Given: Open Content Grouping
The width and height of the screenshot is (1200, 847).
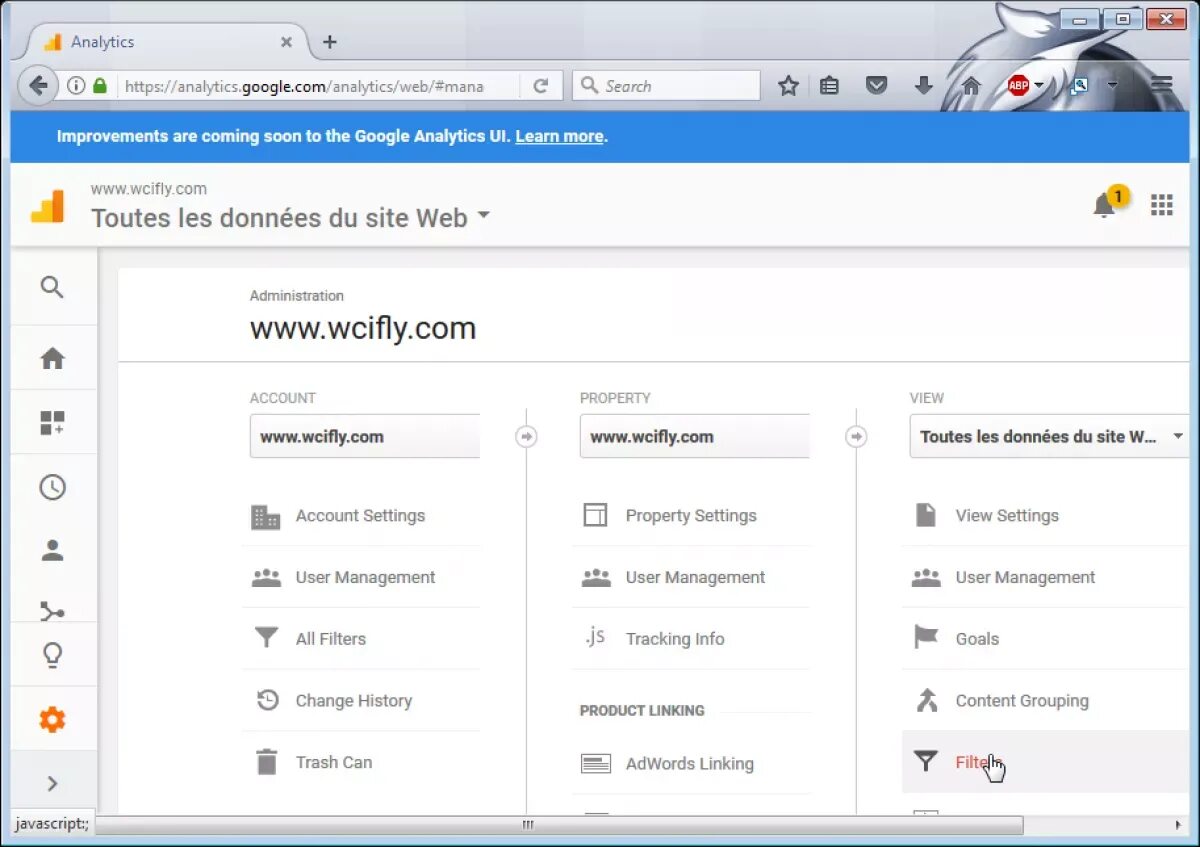Looking at the screenshot, I should (x=1045, y=701).
